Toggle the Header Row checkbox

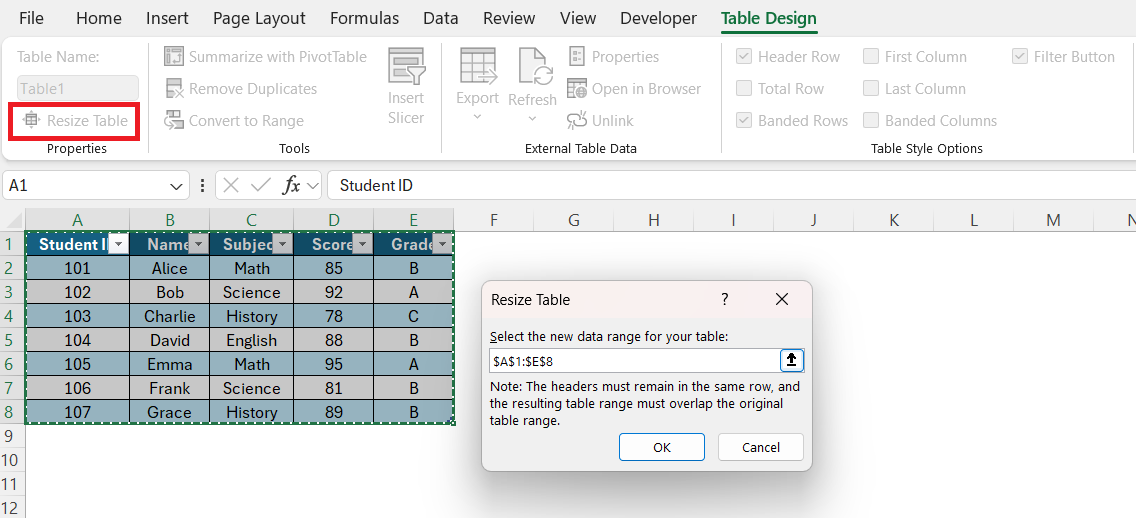pos(743,57)
